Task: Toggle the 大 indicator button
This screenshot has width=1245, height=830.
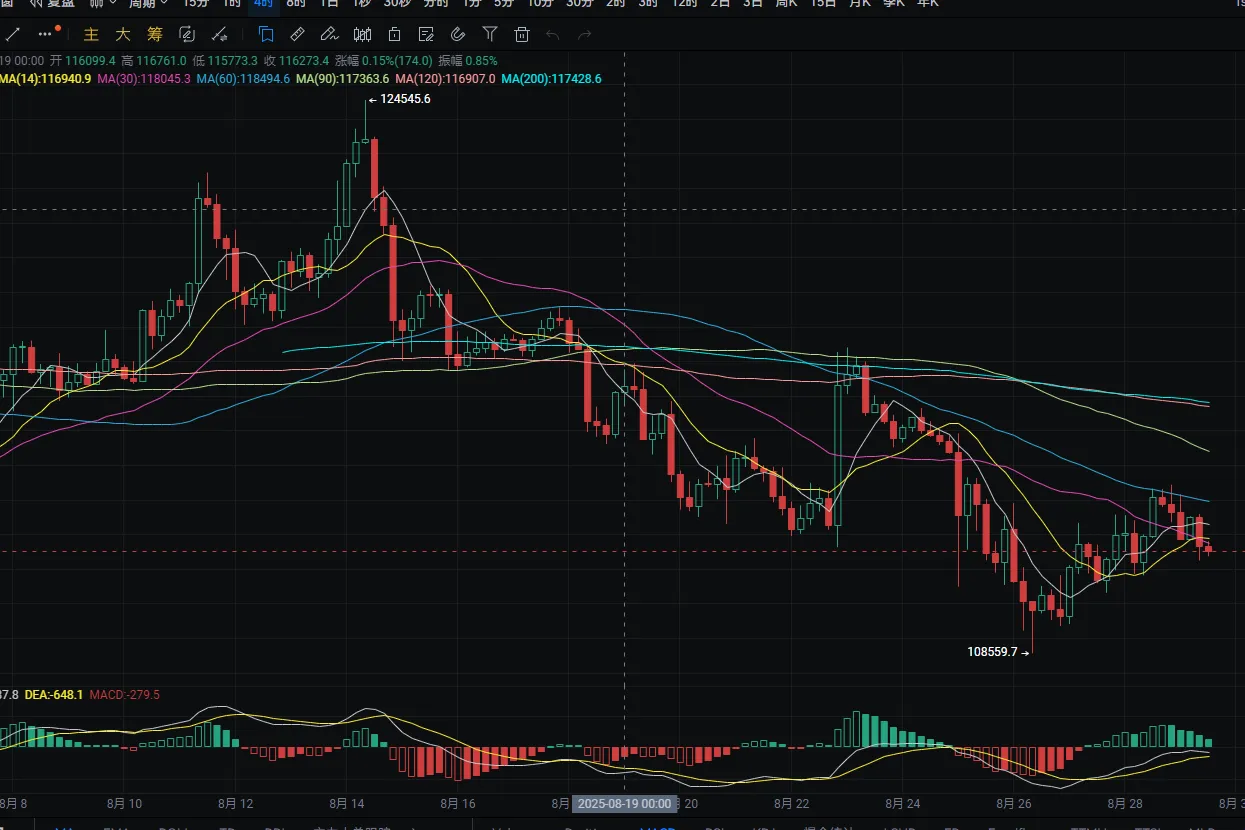Action: (x=123, y=34)
